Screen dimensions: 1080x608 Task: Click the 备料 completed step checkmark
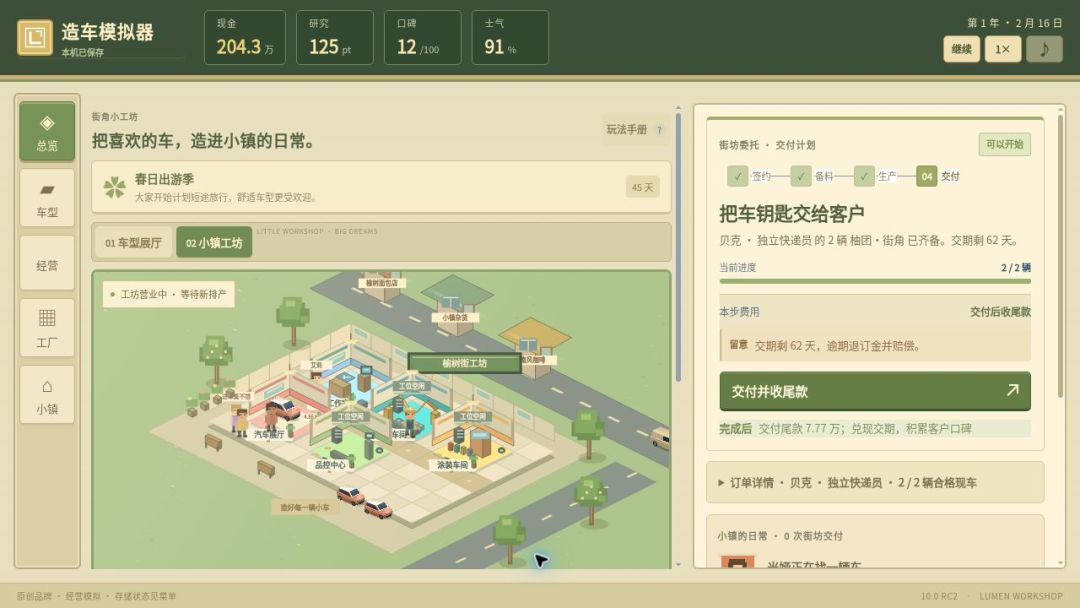click(801, 176)
